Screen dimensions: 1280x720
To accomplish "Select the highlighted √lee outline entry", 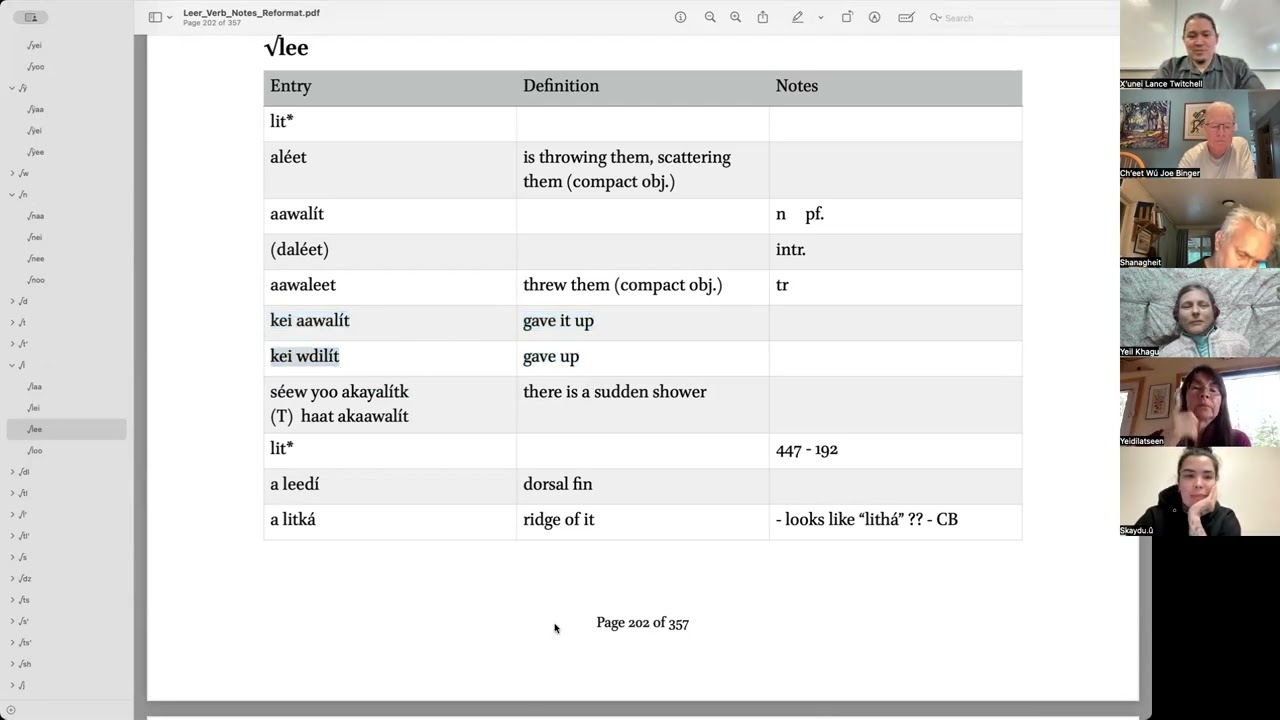I will [x=66, y=429].
